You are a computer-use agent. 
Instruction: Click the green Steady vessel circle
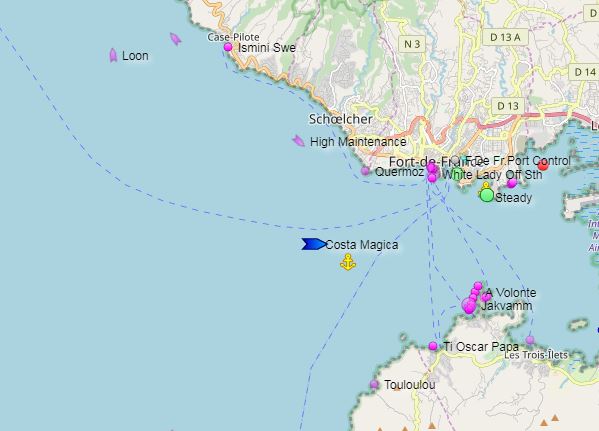click(x=487, y=195)
